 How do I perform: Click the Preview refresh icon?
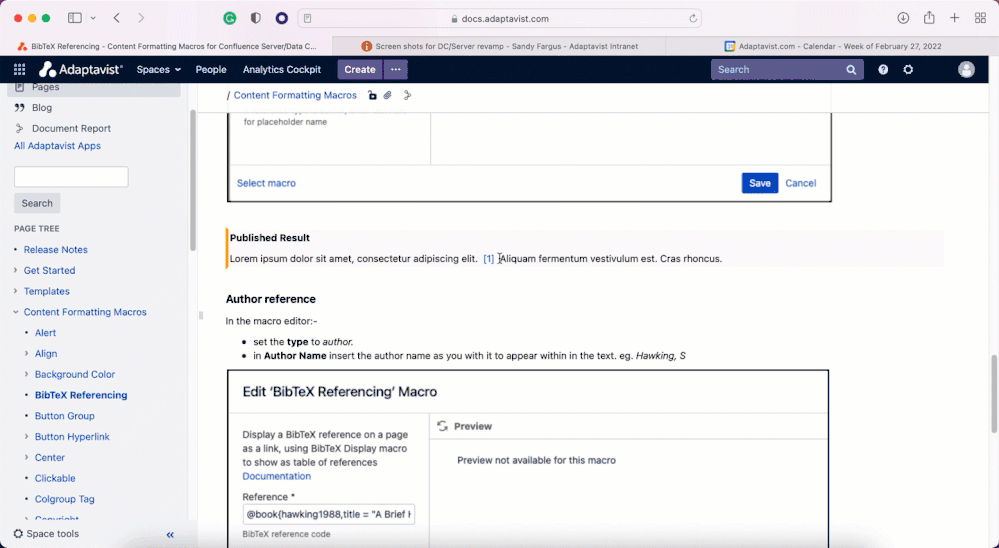pos(442,426)
